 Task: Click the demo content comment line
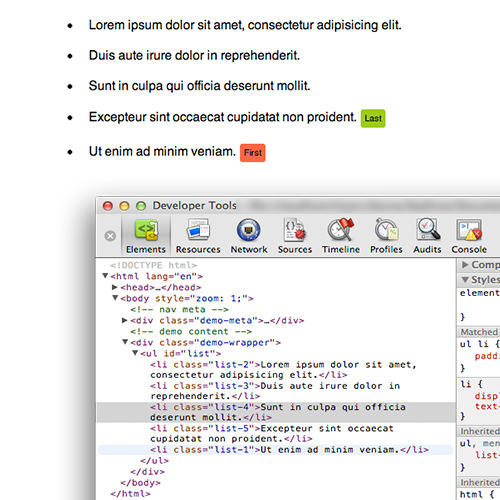coord(191,332)
